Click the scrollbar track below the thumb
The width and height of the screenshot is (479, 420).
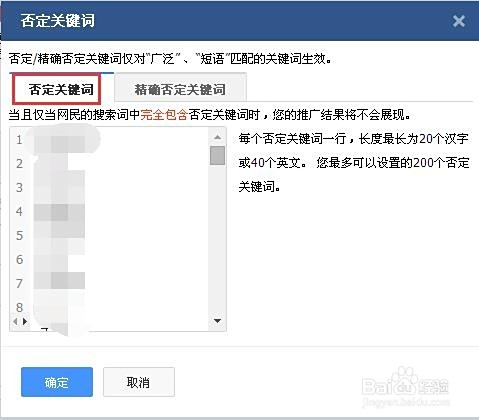click(217, 240)
